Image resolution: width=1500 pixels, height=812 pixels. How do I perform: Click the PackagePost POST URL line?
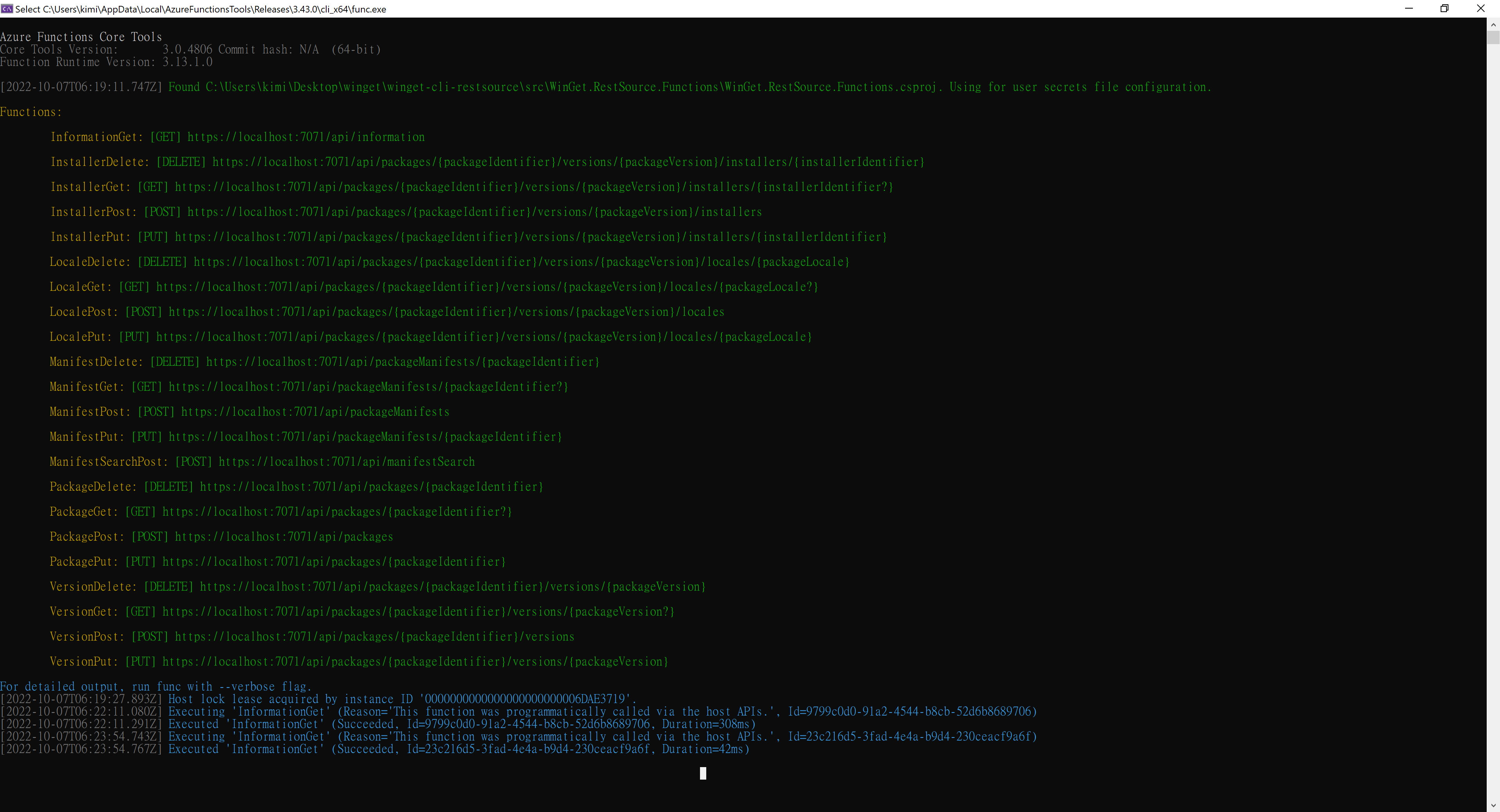coord(221,537)
